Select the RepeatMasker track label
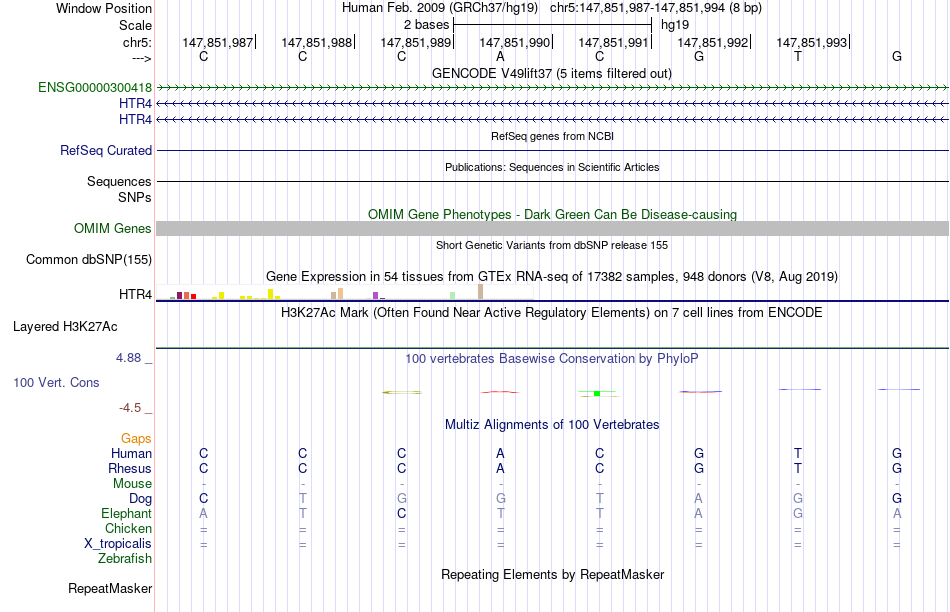This screenshot has height=612, width=950. tap(110, 588)
